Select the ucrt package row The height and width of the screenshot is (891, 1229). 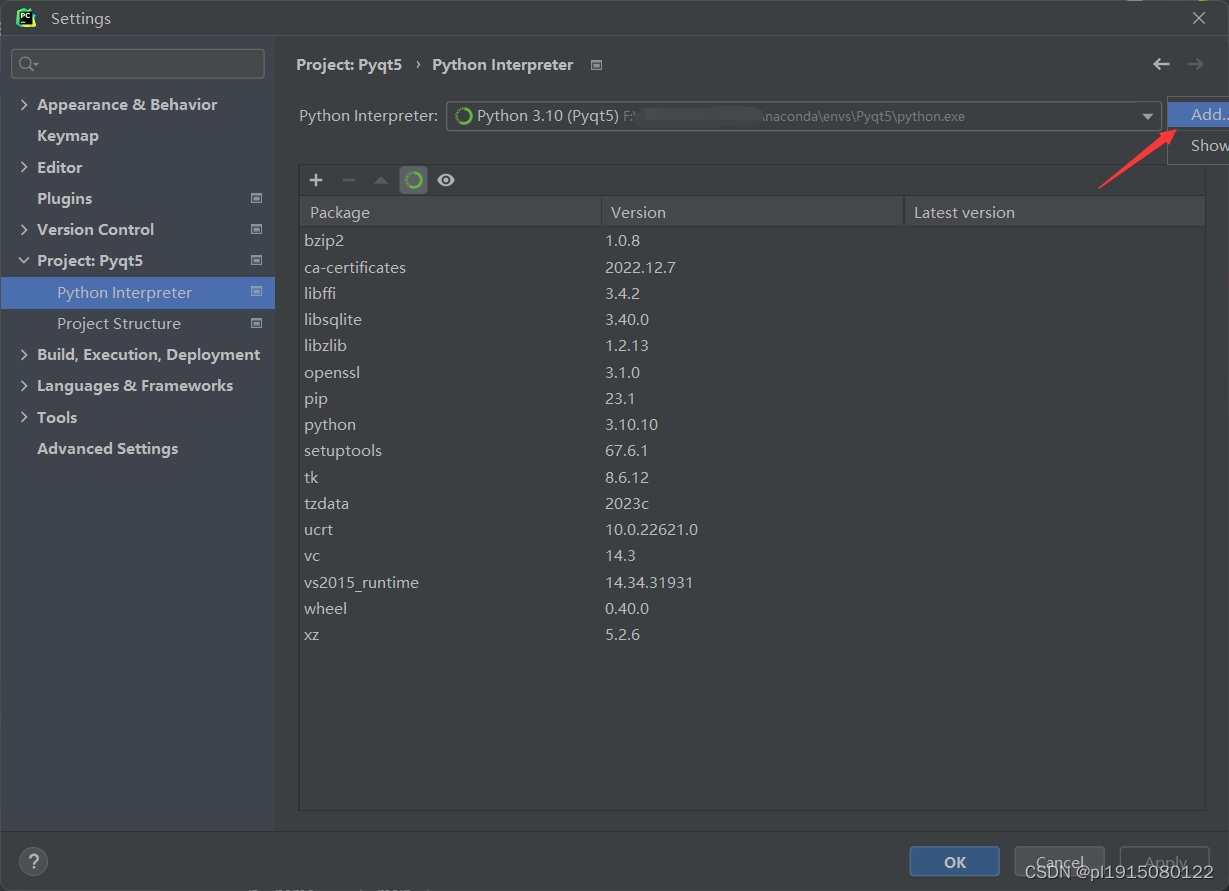(x=752, y=529)
